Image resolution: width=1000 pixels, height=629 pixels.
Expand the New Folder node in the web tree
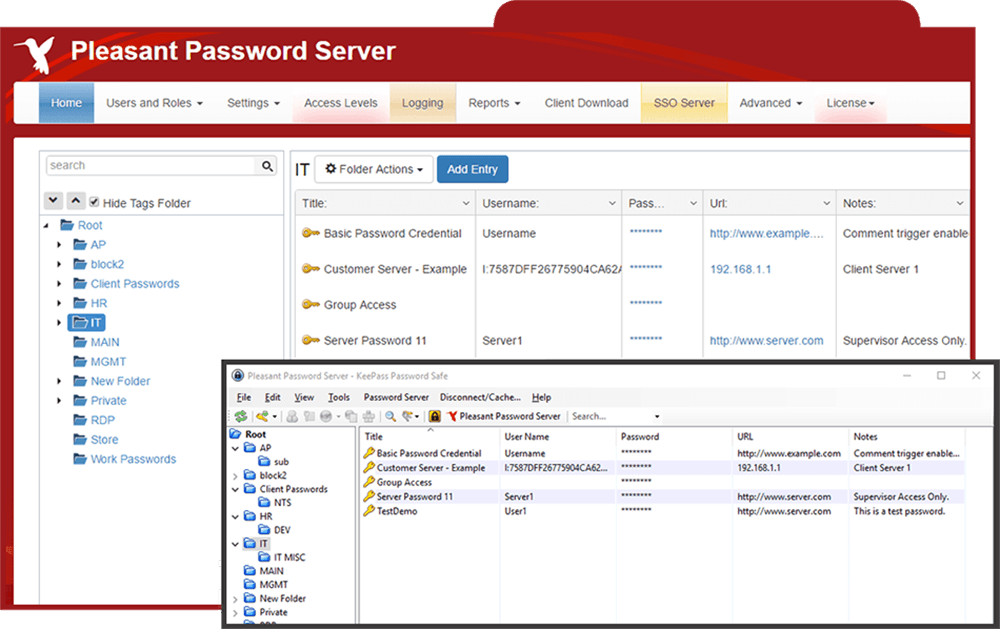59,381
